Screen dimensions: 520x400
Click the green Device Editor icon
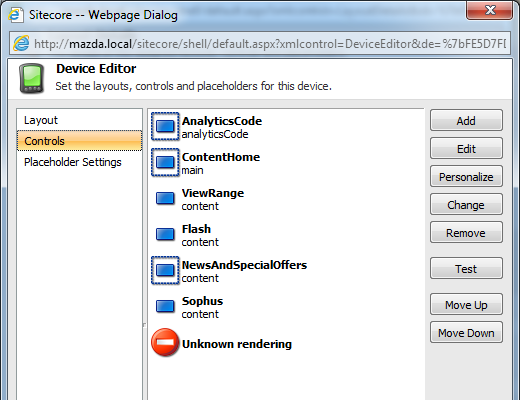point(32,78)
